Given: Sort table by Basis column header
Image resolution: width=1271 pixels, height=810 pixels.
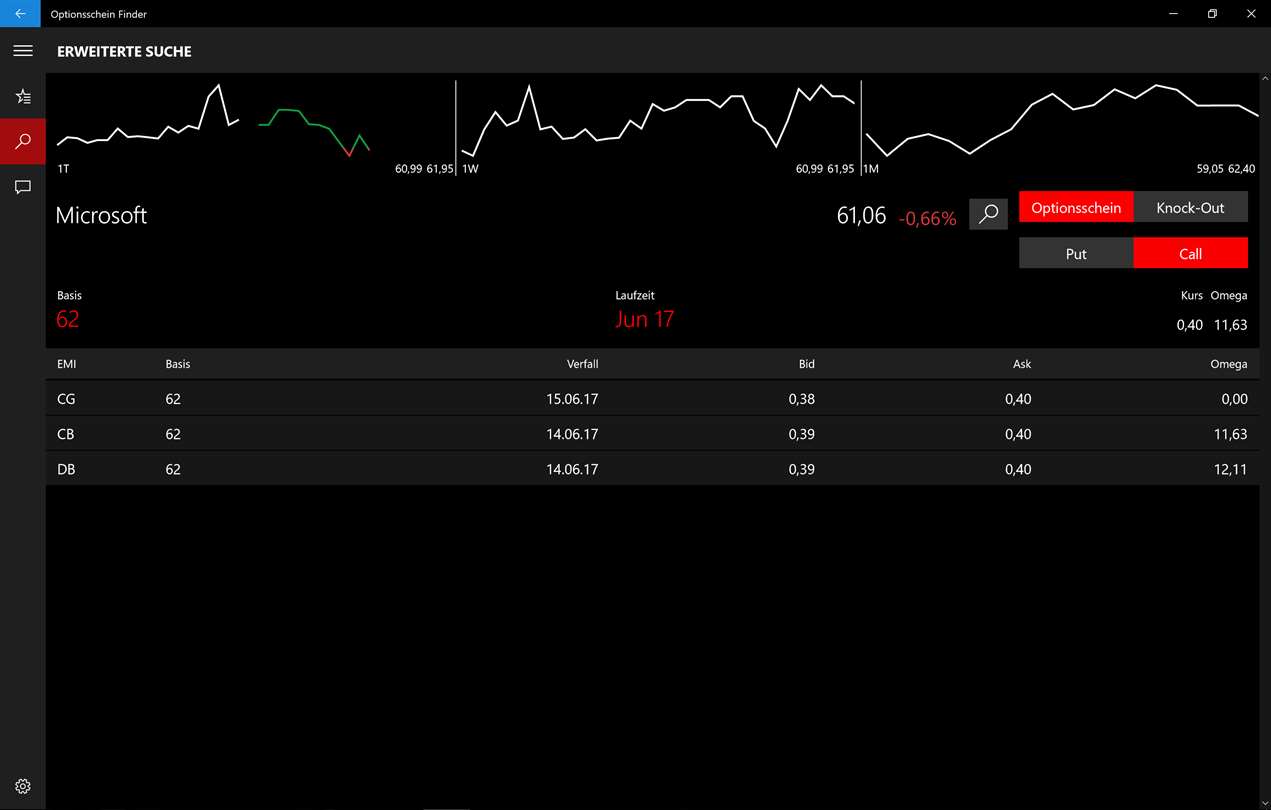Looking at the screenshot, I should point(178,364).
